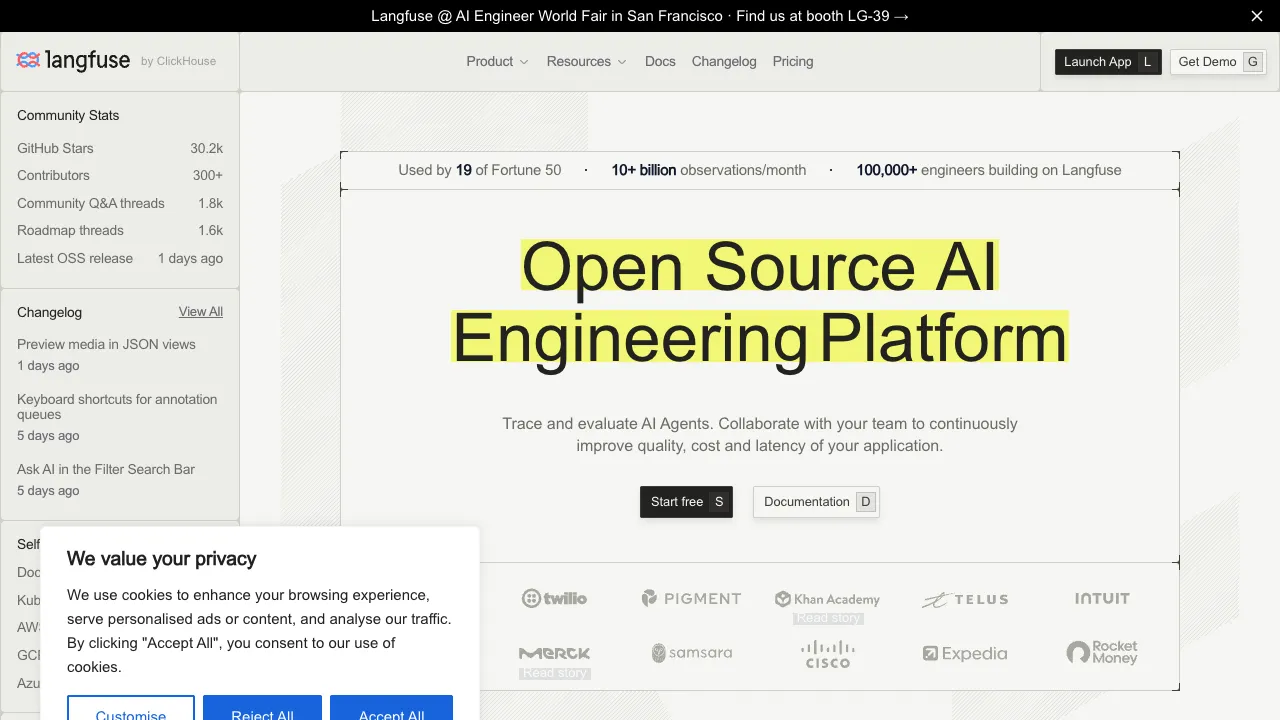Click the Langfuse logo icon
1280x720 pixels.
[28, 61]
